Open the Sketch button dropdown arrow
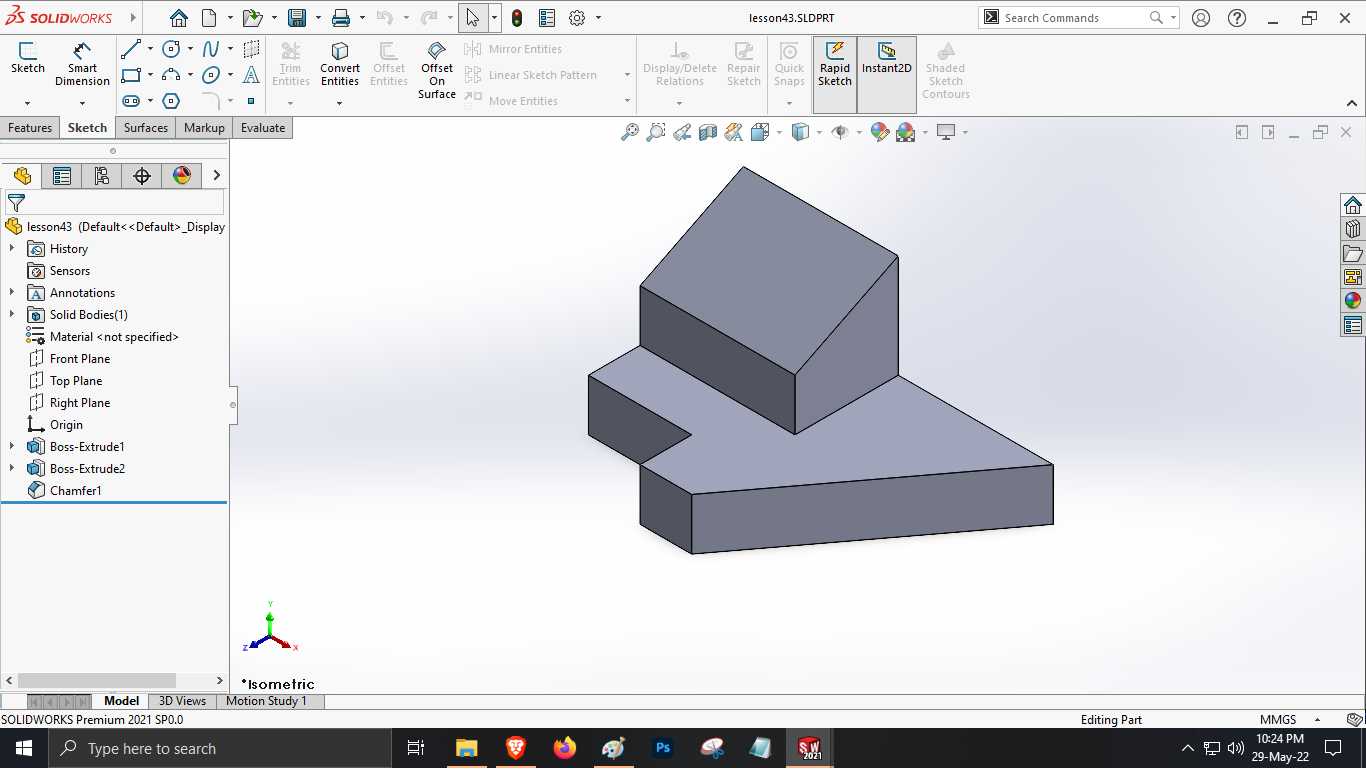The width and height of the screenshot is (1366, 780). click(27, 103)
